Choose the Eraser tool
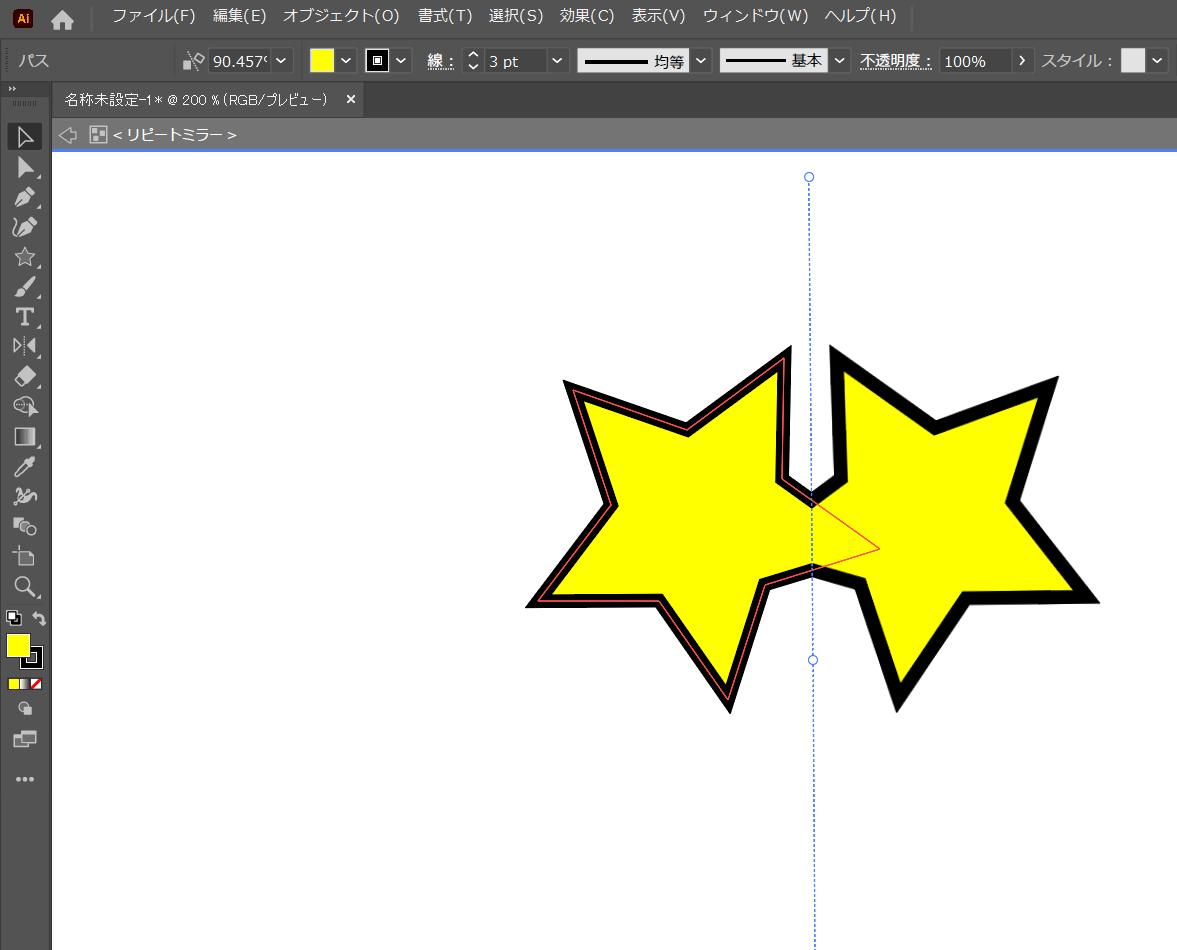Screen dimensions: 1177x950 [x=25, y=376]
